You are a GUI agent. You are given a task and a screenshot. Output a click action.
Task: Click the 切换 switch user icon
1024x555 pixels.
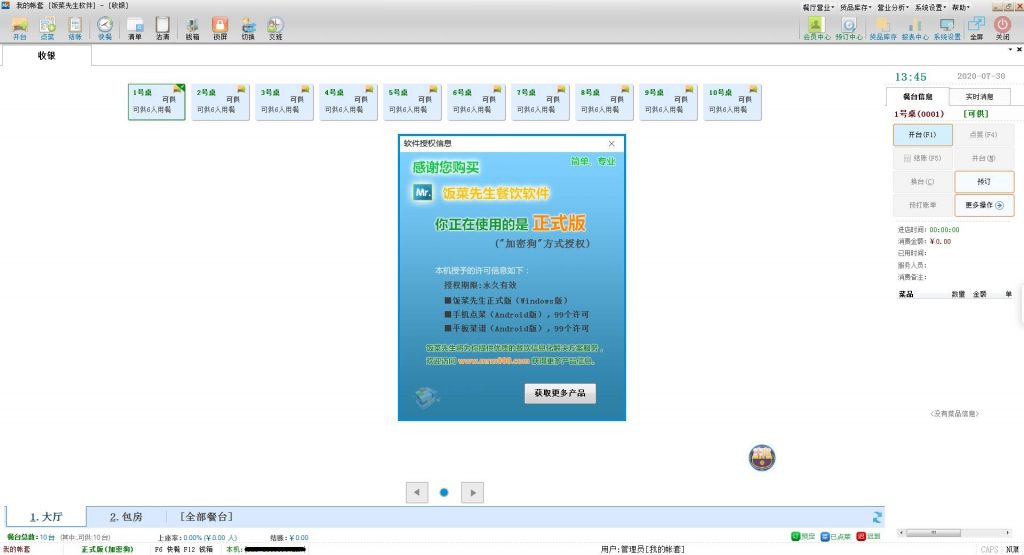coord(248,28)
